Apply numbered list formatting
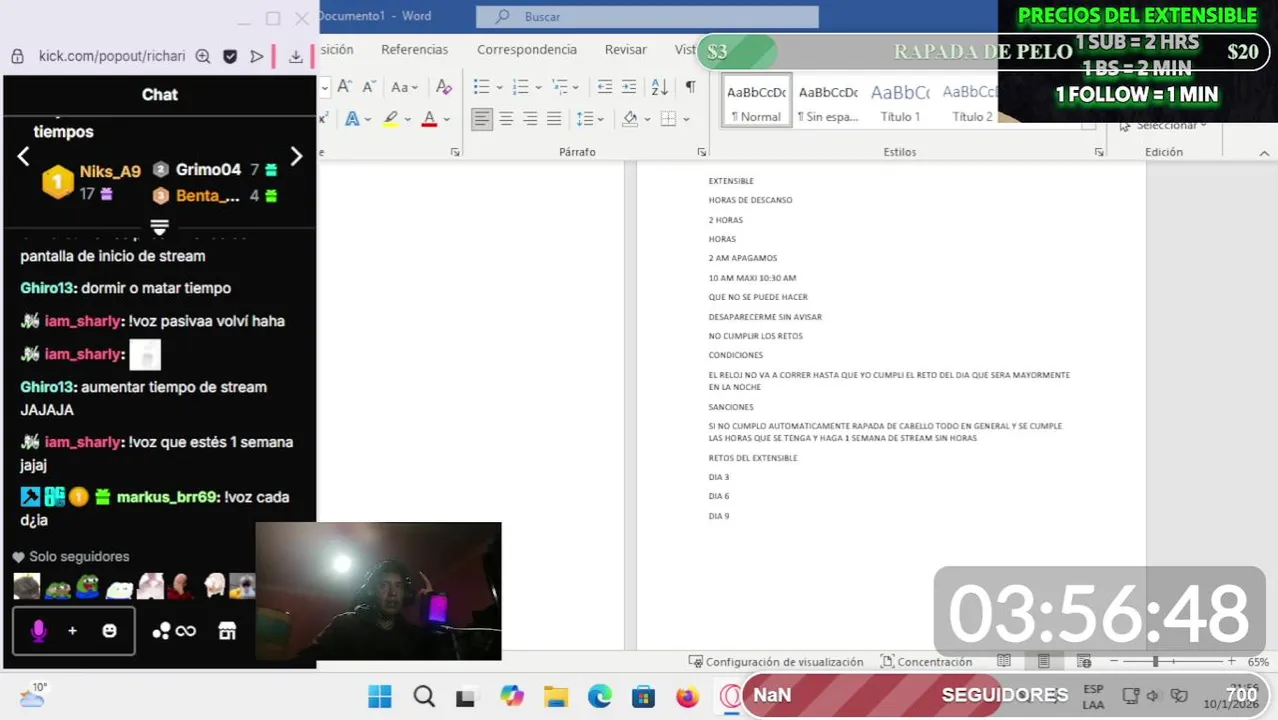Screen dimensions: 1278x720 coord(520,87)
